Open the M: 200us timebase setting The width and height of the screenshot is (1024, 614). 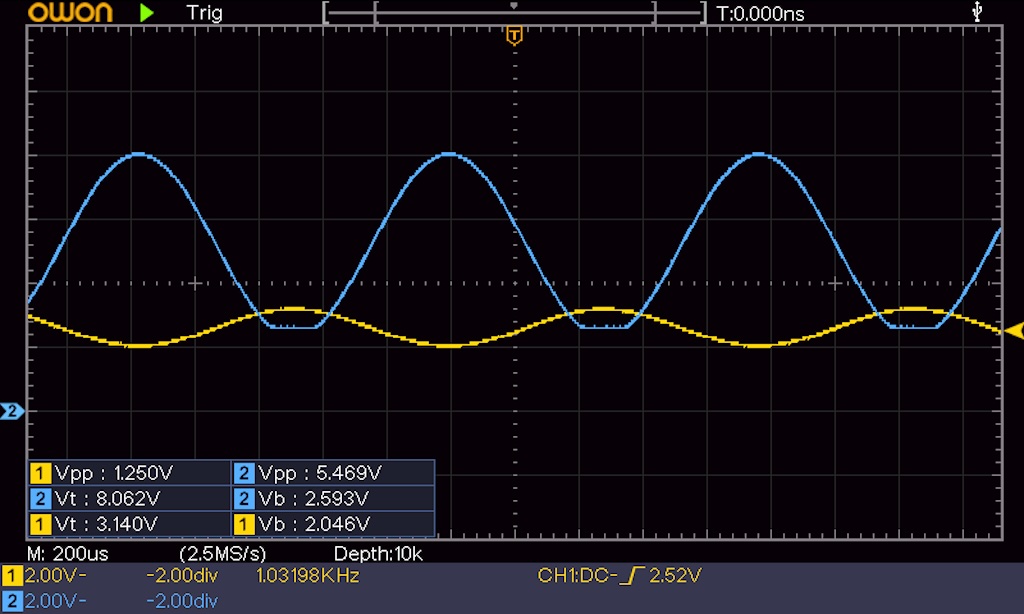tap(68, 553)
